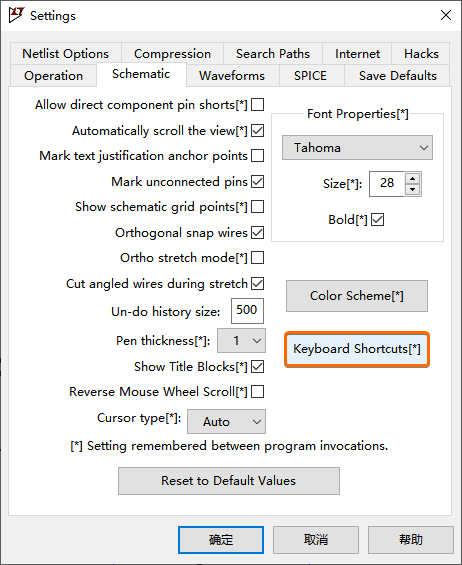462x565 pixels.
Task: Expand the Pen thickness dropdown
Action: point(241,341)
